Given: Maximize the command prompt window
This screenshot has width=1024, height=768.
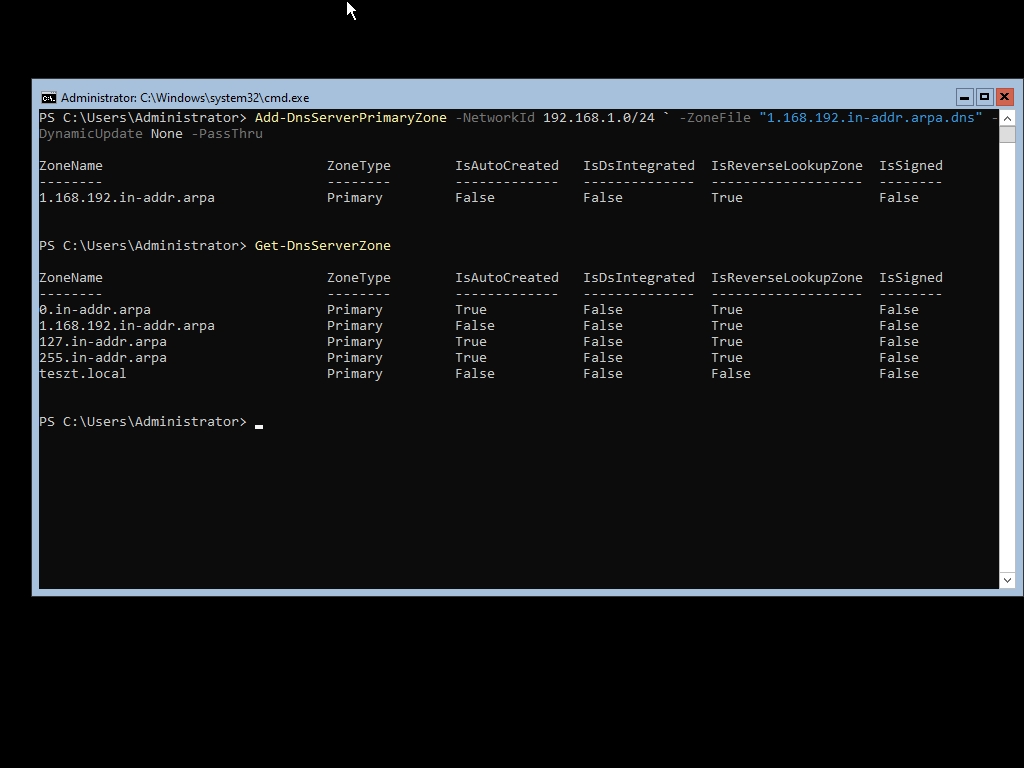Looking at the screenshot, I should pos(984,97).
